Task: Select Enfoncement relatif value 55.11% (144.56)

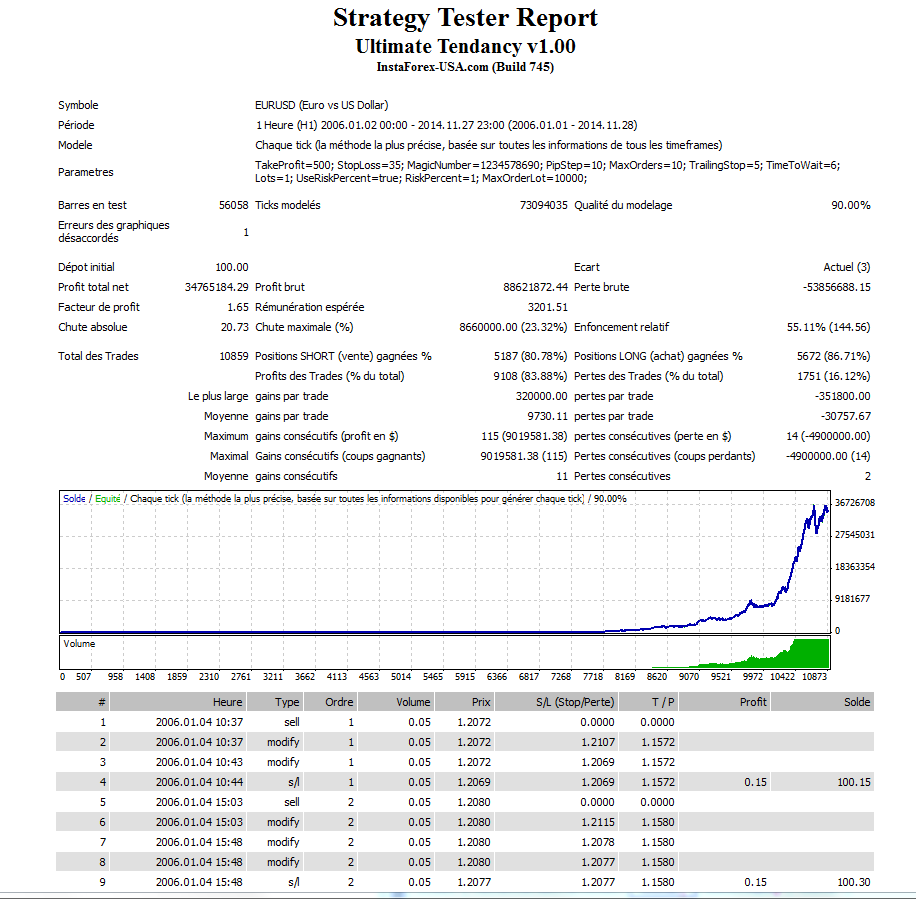Action: pos(828,327)
